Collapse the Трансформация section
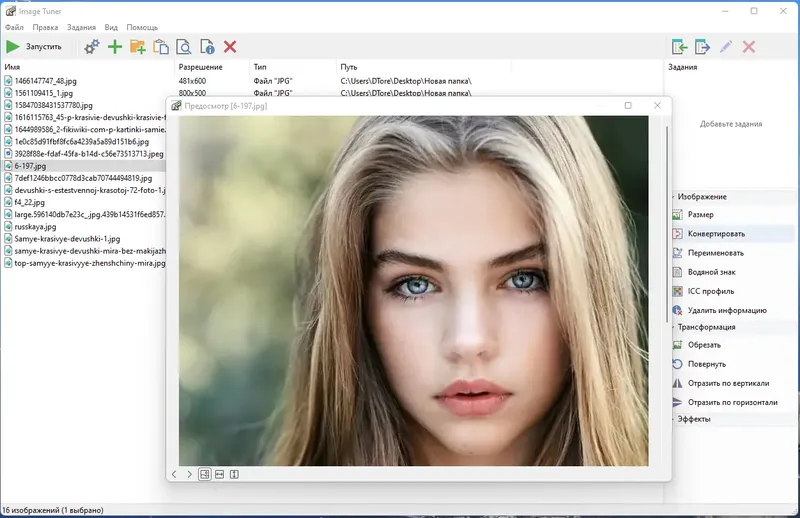The width and height of the screenshot is (800, 518). click(x=671, y=327)
